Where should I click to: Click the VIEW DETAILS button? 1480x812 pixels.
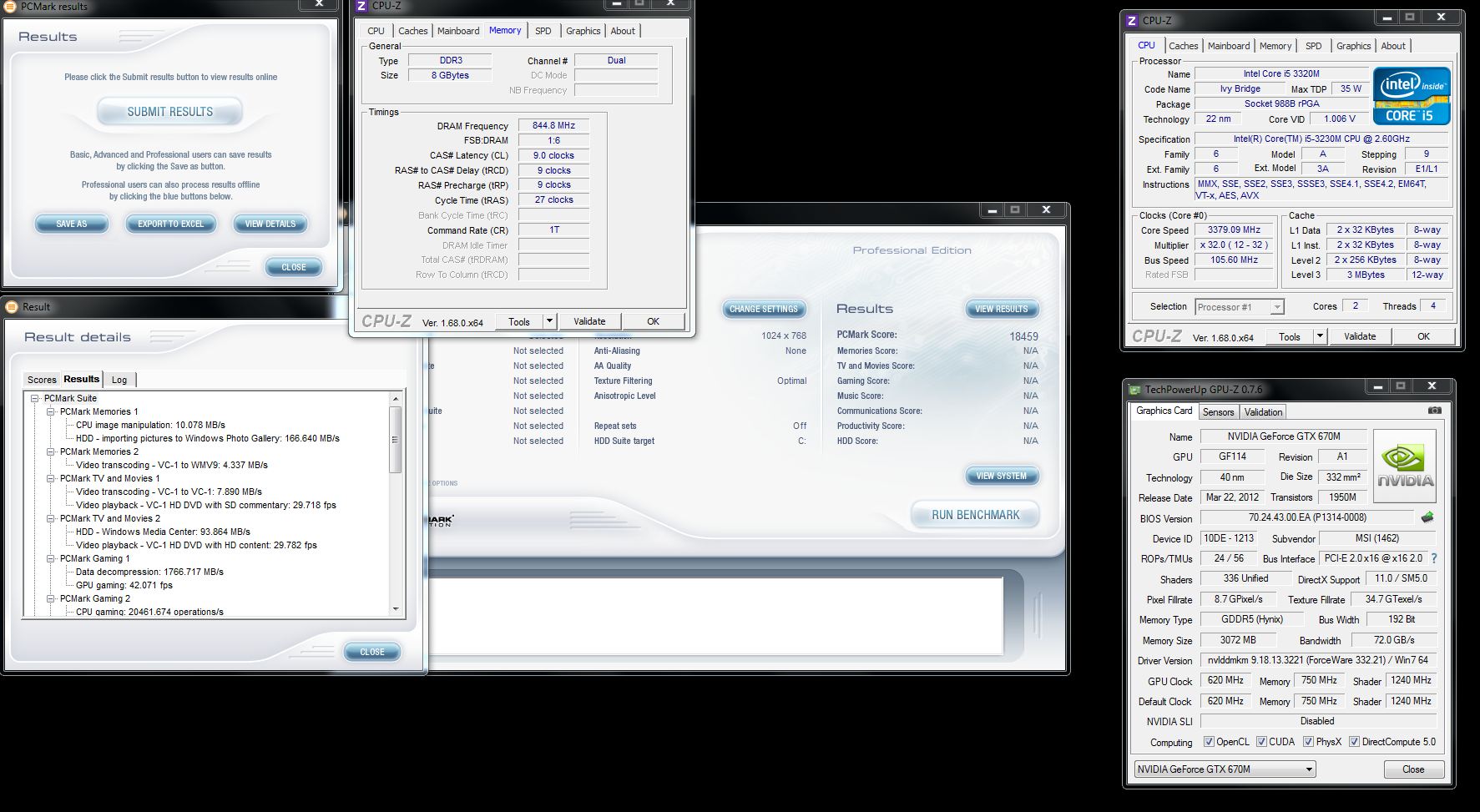pos(270,224)
